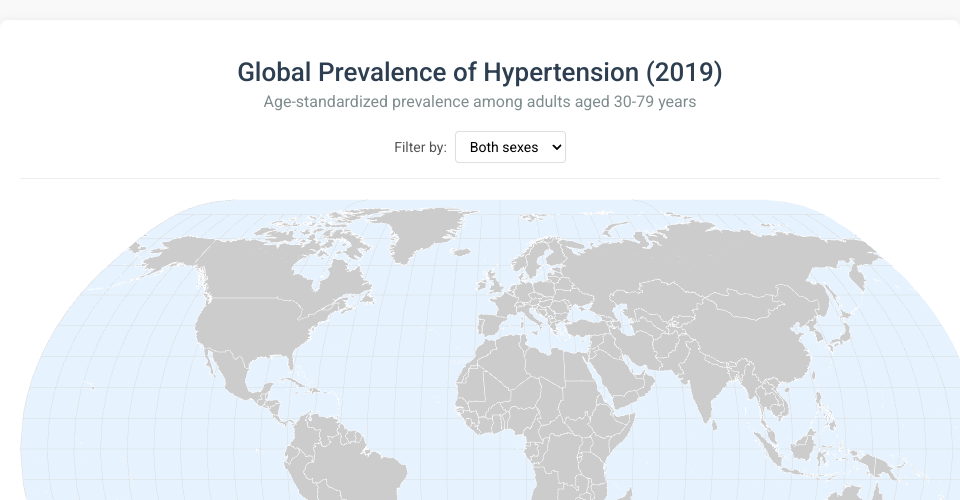Select Kazakhstan on the map
Screen dimensions: 960x500
665,300
